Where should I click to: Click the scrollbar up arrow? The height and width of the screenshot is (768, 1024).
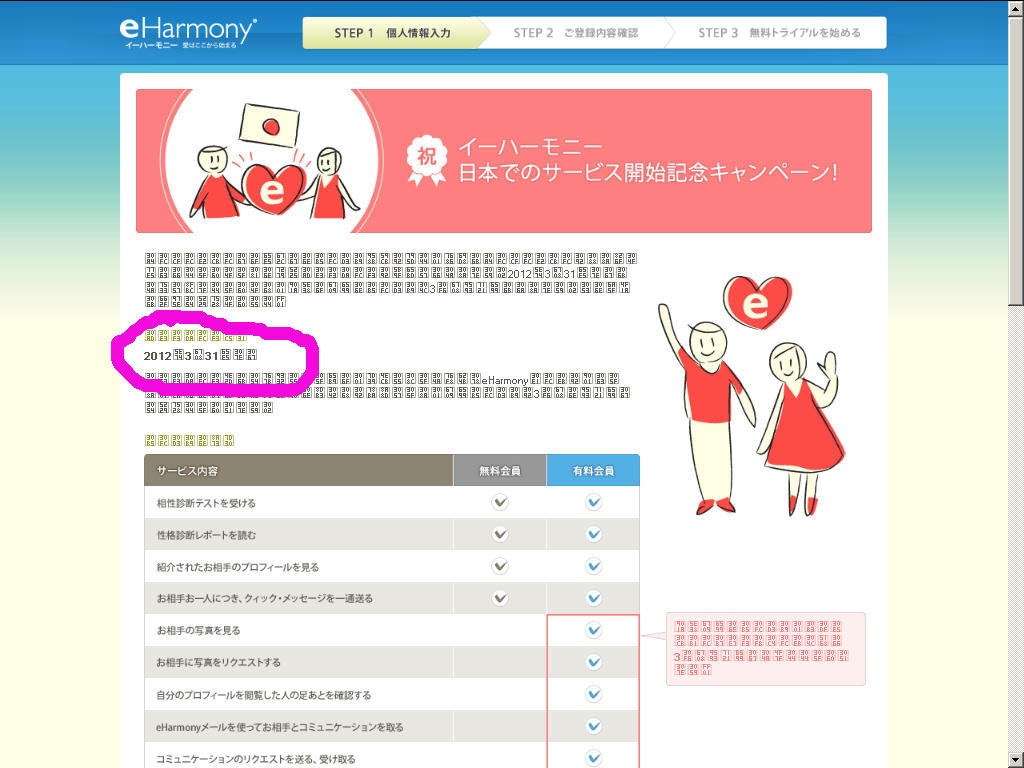[1016, 7]
